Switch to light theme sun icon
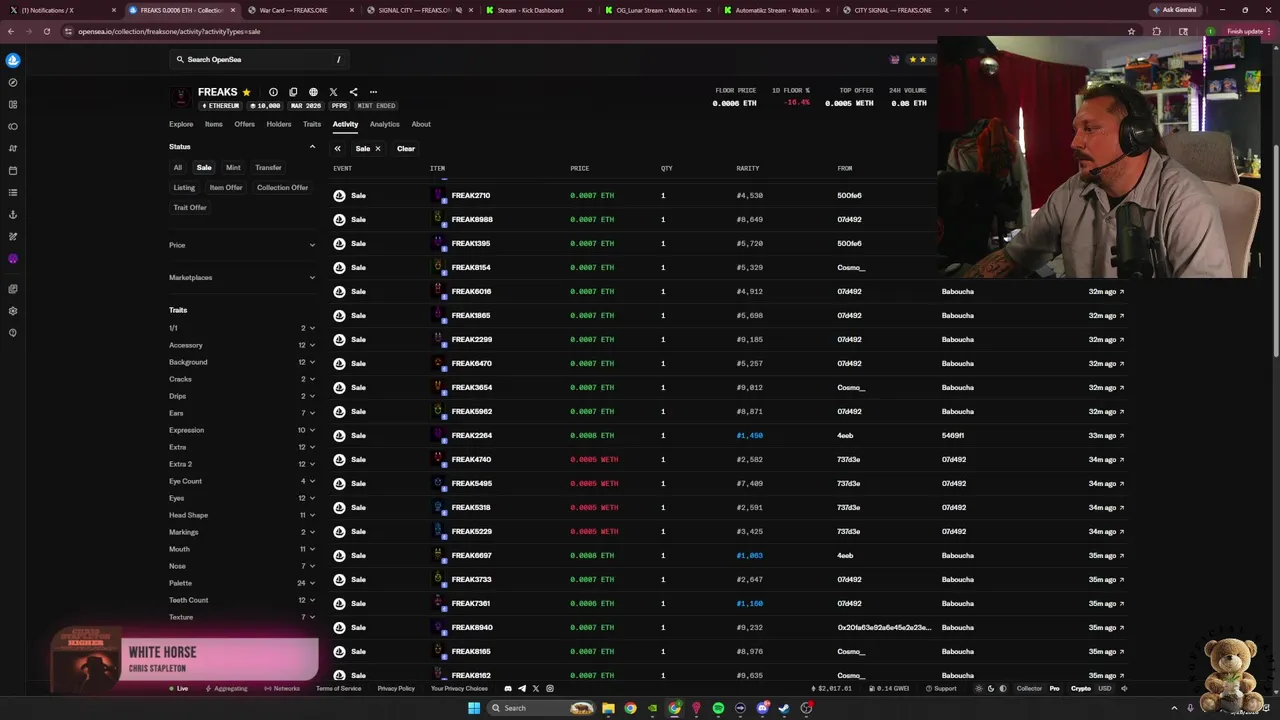Screen dimensions: 1280x720 click(x=979, y=688)
